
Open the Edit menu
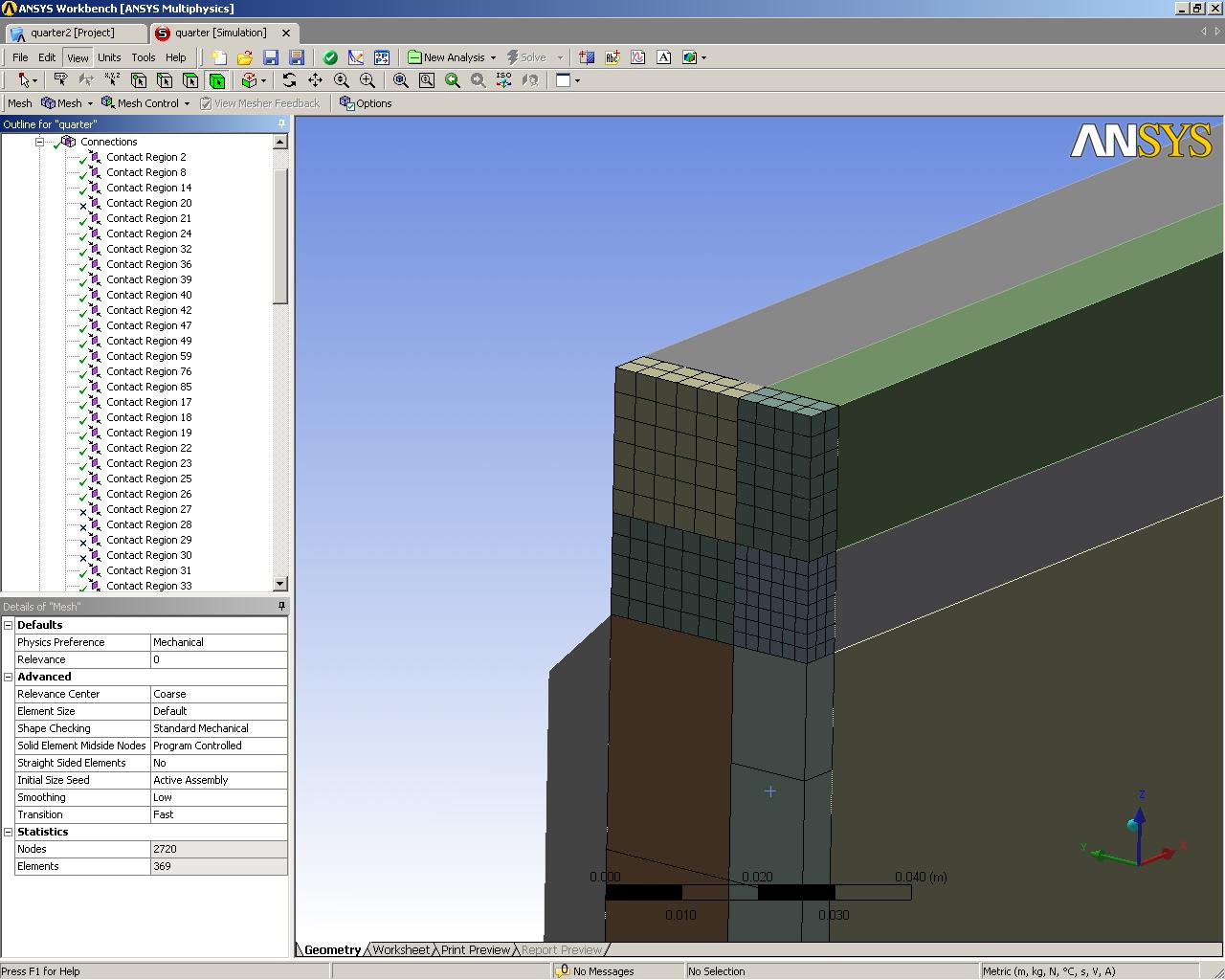47,57
